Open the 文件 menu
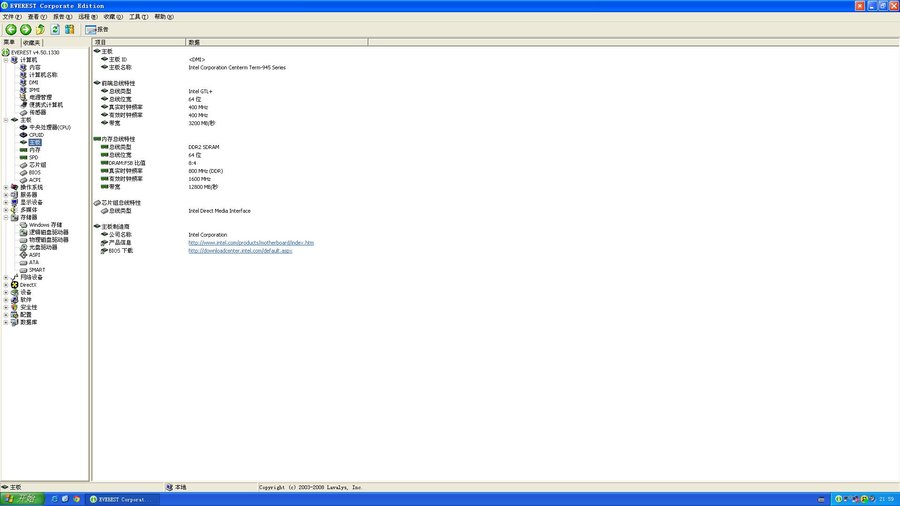 (12, 17)
